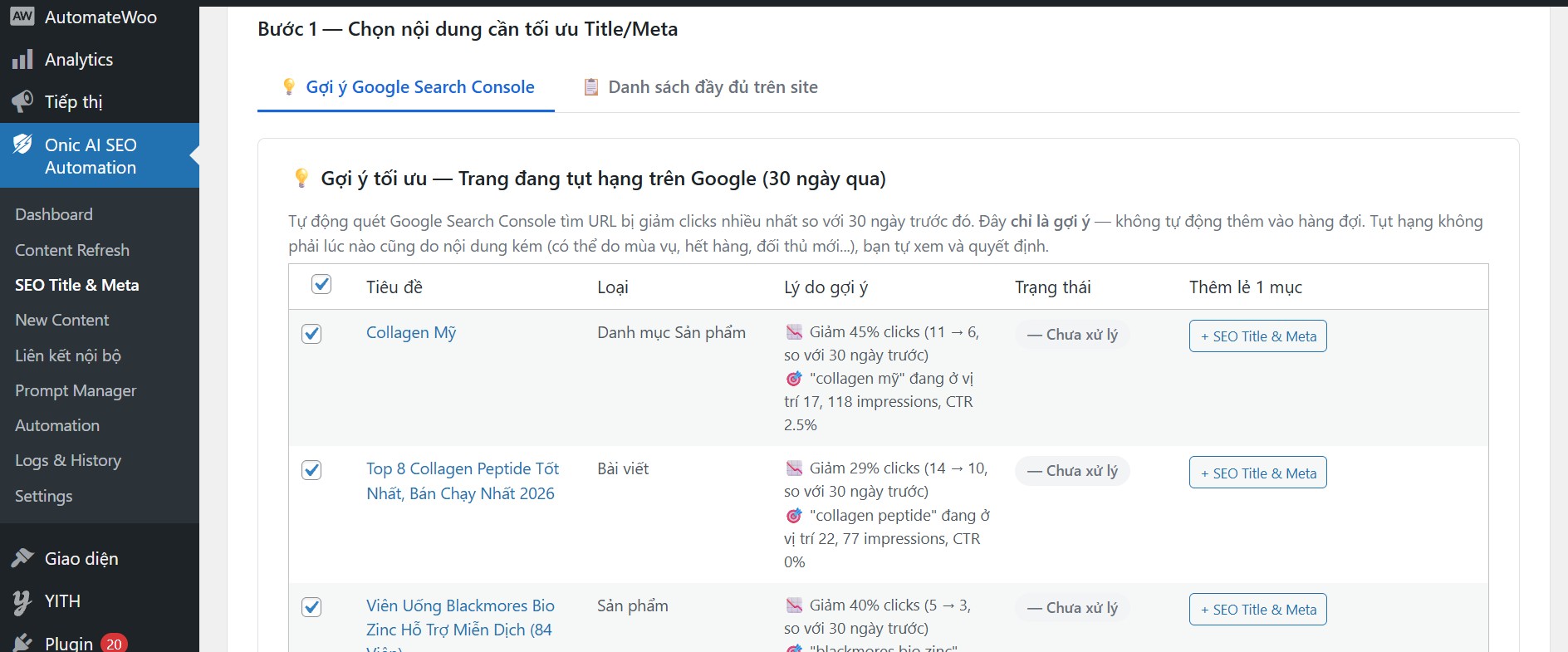Open Viên Uống Blackmores Bio Zinc product link
This screenshot has width=1568, height=652.
(460, 628)
